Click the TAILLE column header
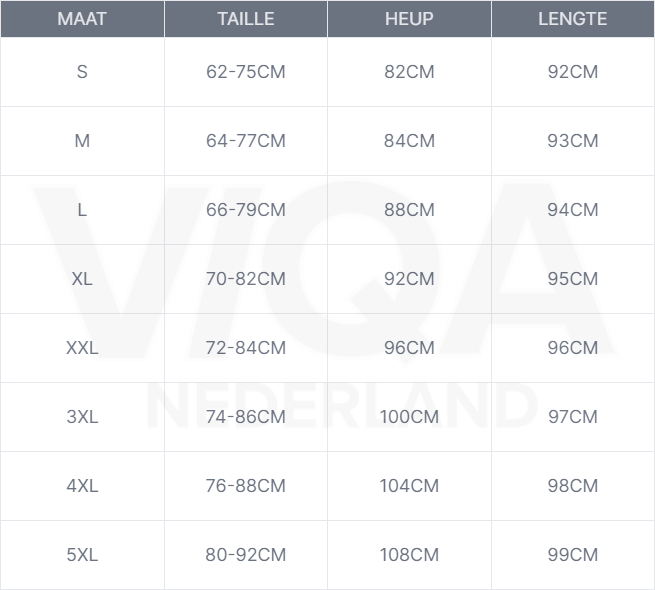Viewport: 655px width, 590px height. 245,19
